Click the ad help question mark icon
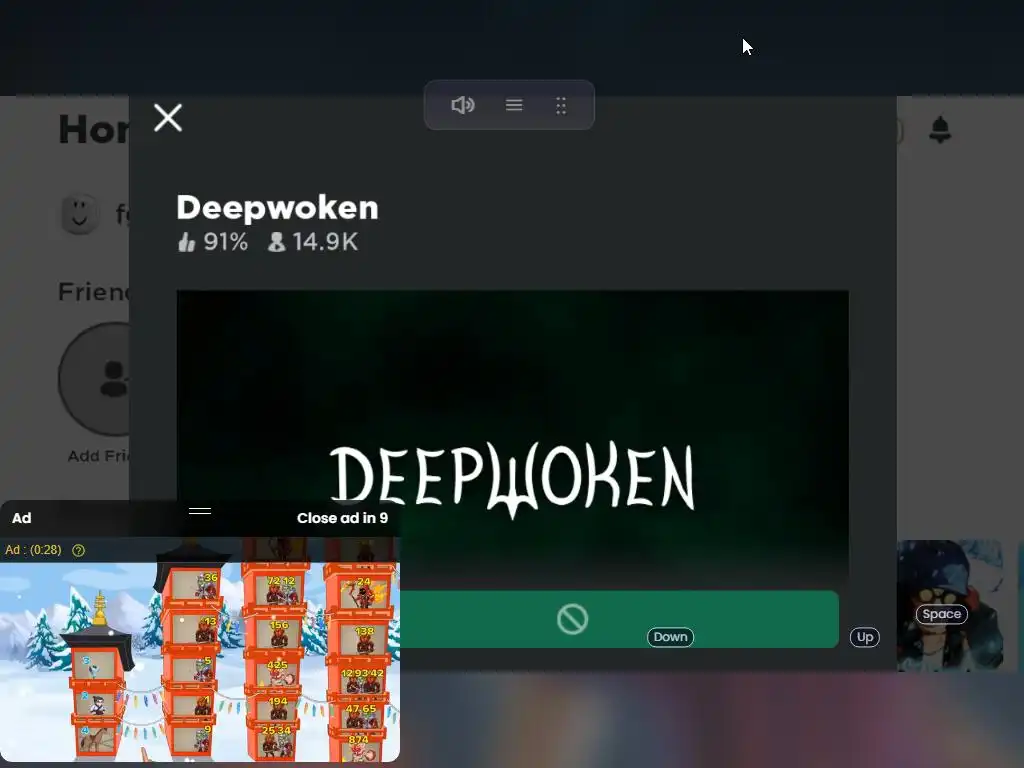This screenshot has height=768, width=1024. (x=78, y=551)
